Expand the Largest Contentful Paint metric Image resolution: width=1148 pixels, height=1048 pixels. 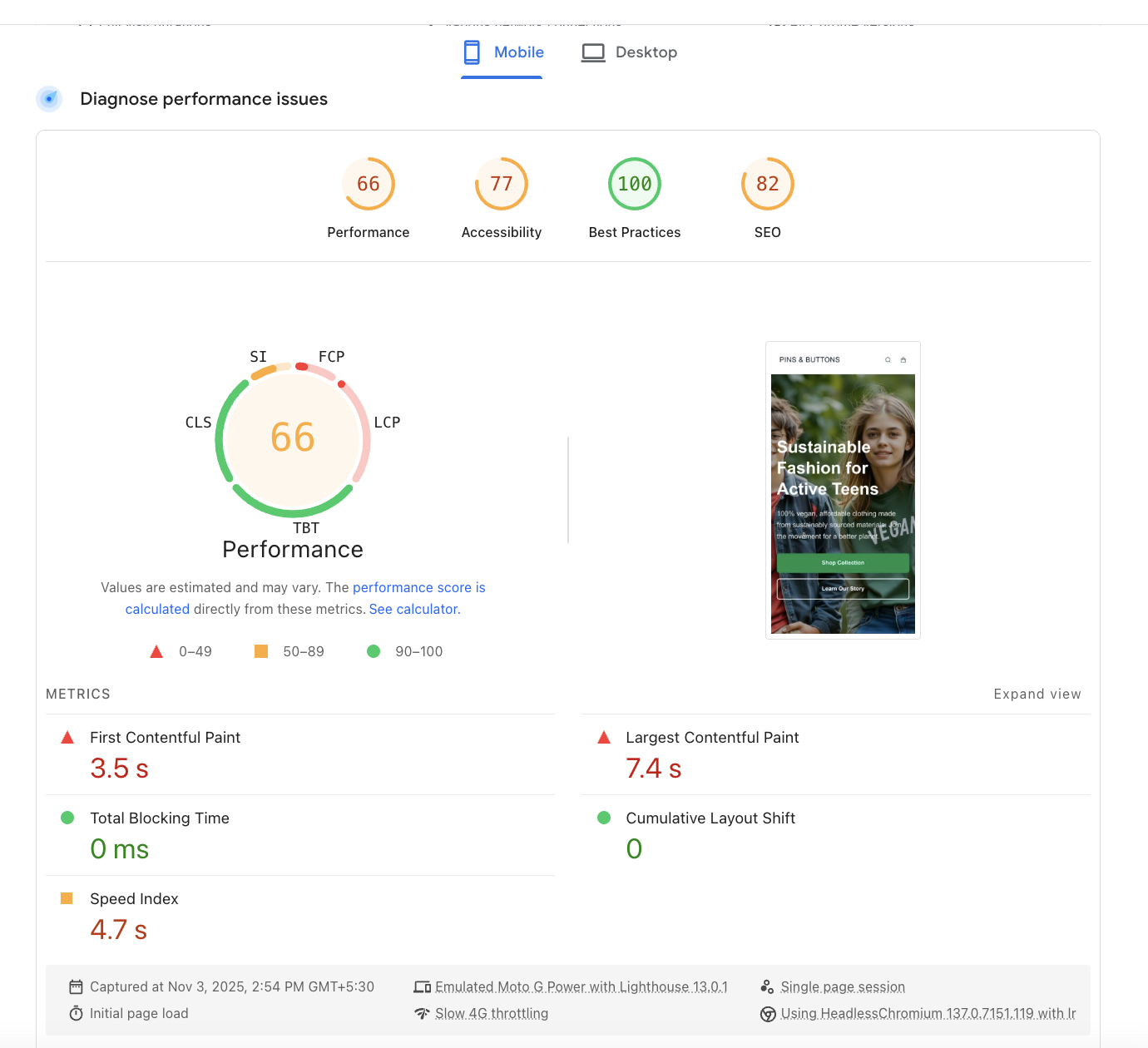click(711, 738)
